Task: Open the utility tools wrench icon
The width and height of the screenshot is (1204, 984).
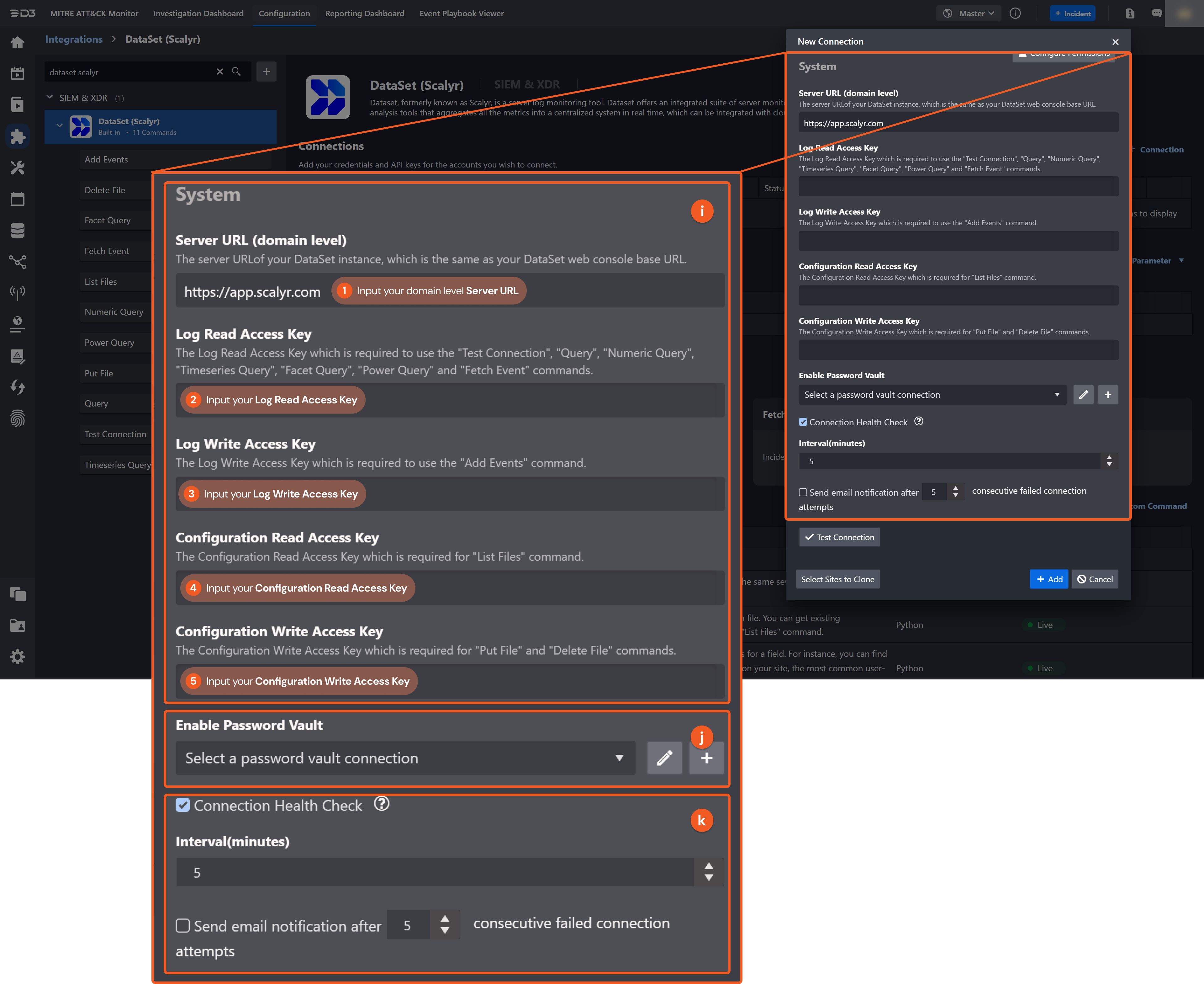Action: 18,167
